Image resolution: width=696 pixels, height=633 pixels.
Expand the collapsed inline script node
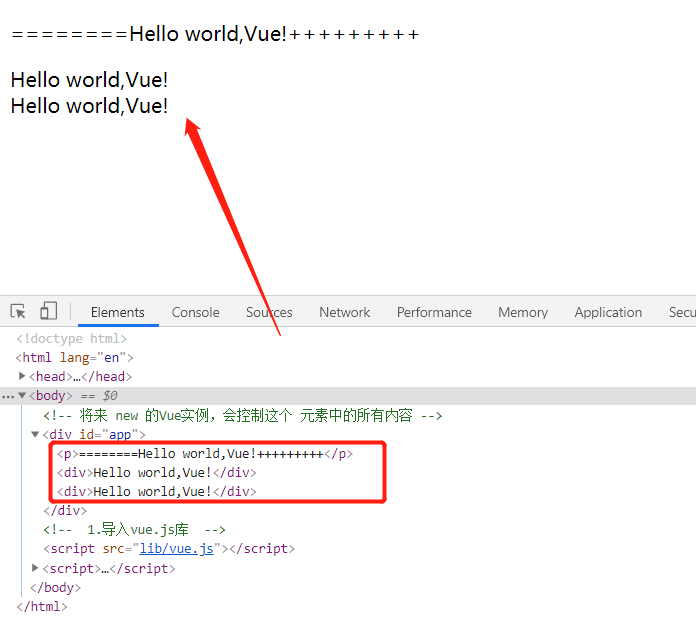click(x=35, y=567)
